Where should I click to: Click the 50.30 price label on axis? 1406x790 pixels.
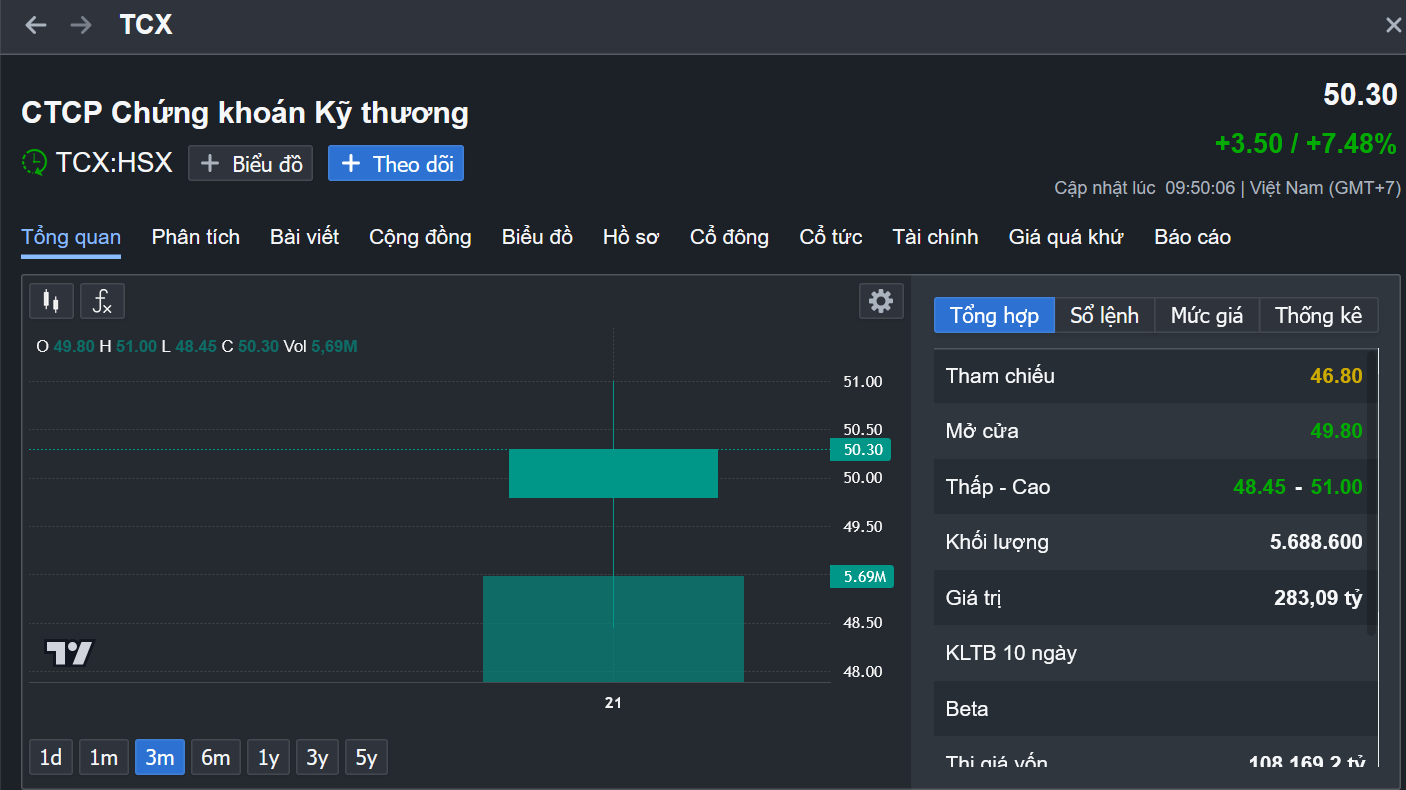pos(860,450)
